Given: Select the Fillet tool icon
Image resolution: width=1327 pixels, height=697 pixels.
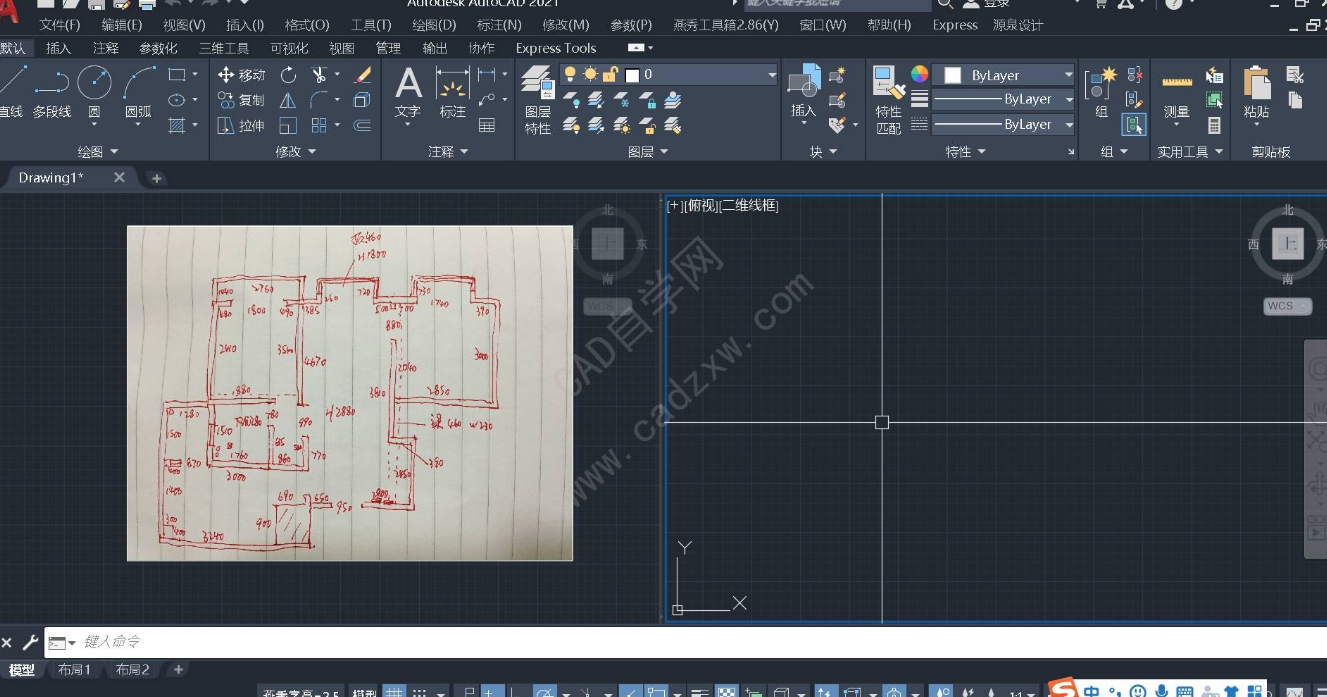Looking at the screenshot, I should [319, 100].
